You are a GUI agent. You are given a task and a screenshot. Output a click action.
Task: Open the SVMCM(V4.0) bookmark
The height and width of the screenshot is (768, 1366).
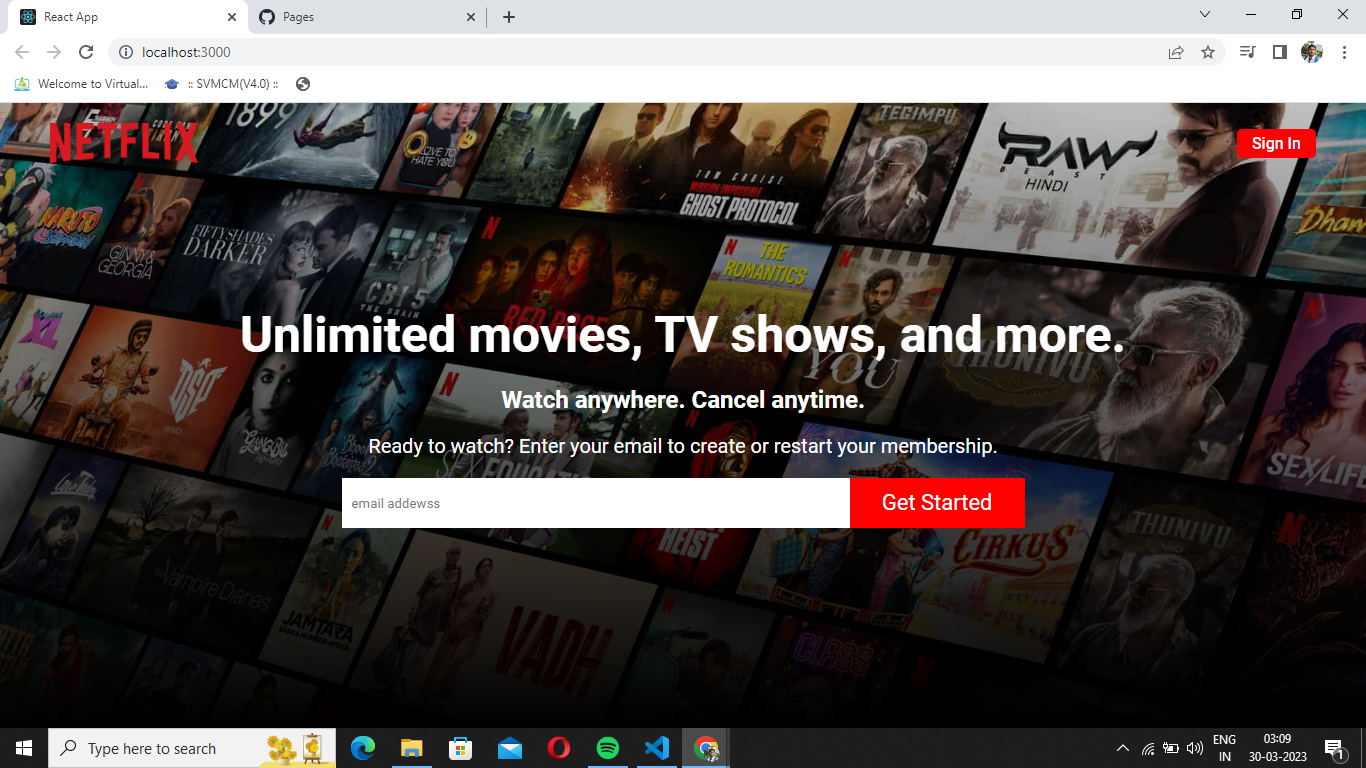tap(222, 84)
